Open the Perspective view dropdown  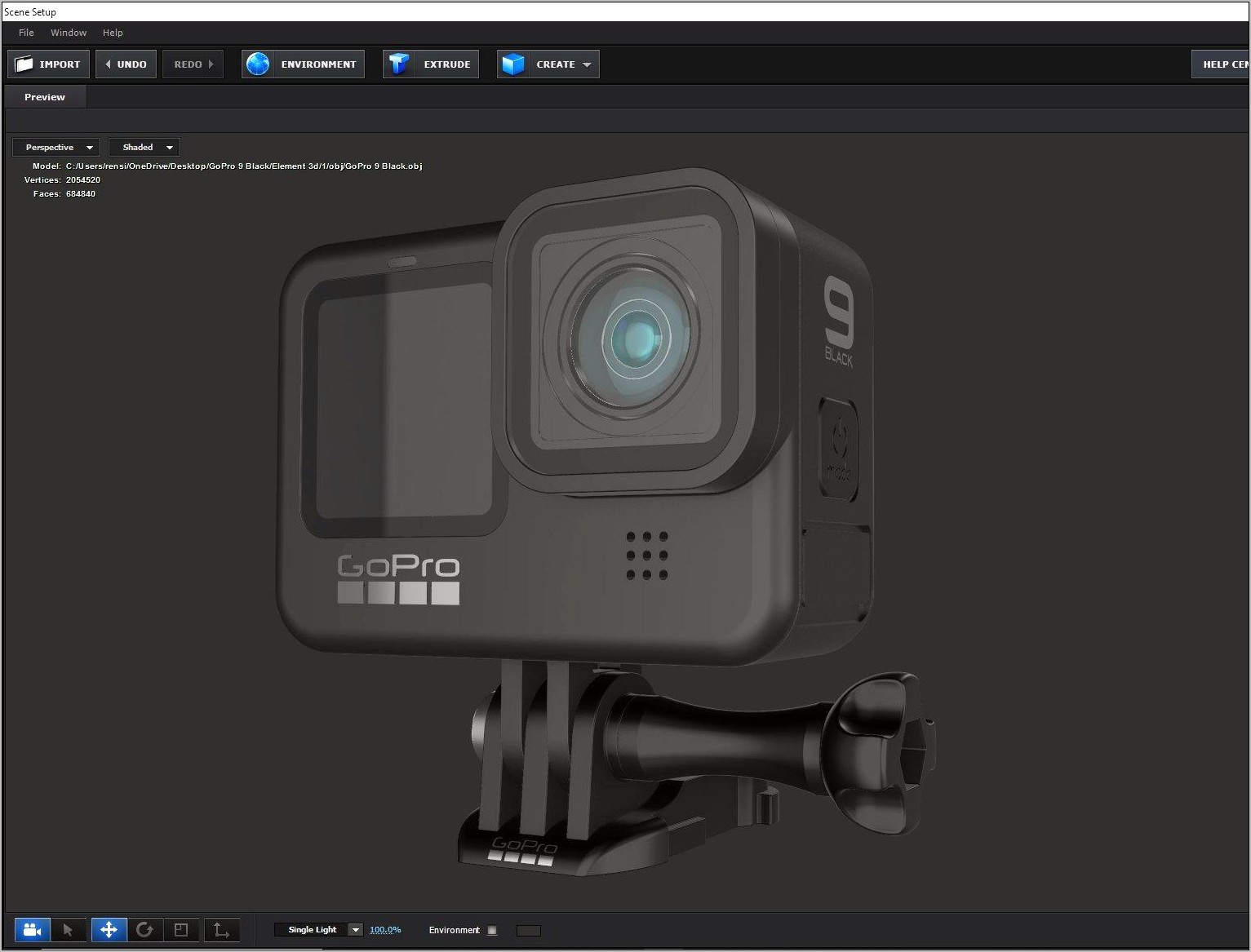pyautogui.click(x=56, y=148)
